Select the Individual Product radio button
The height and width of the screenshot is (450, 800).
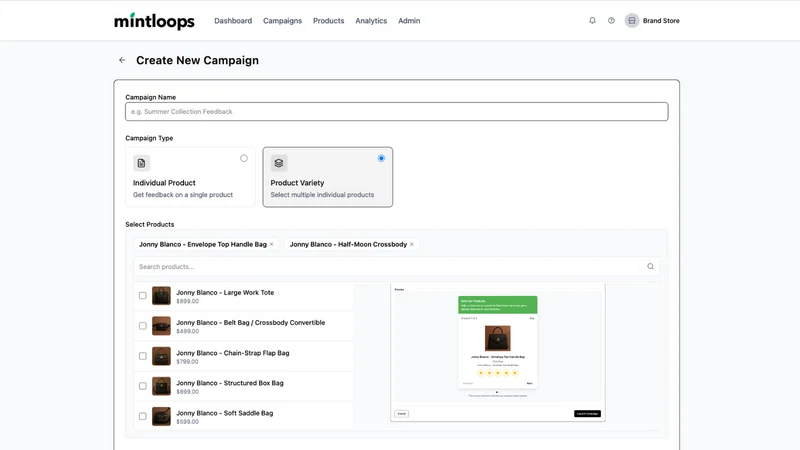click(244, 158)
